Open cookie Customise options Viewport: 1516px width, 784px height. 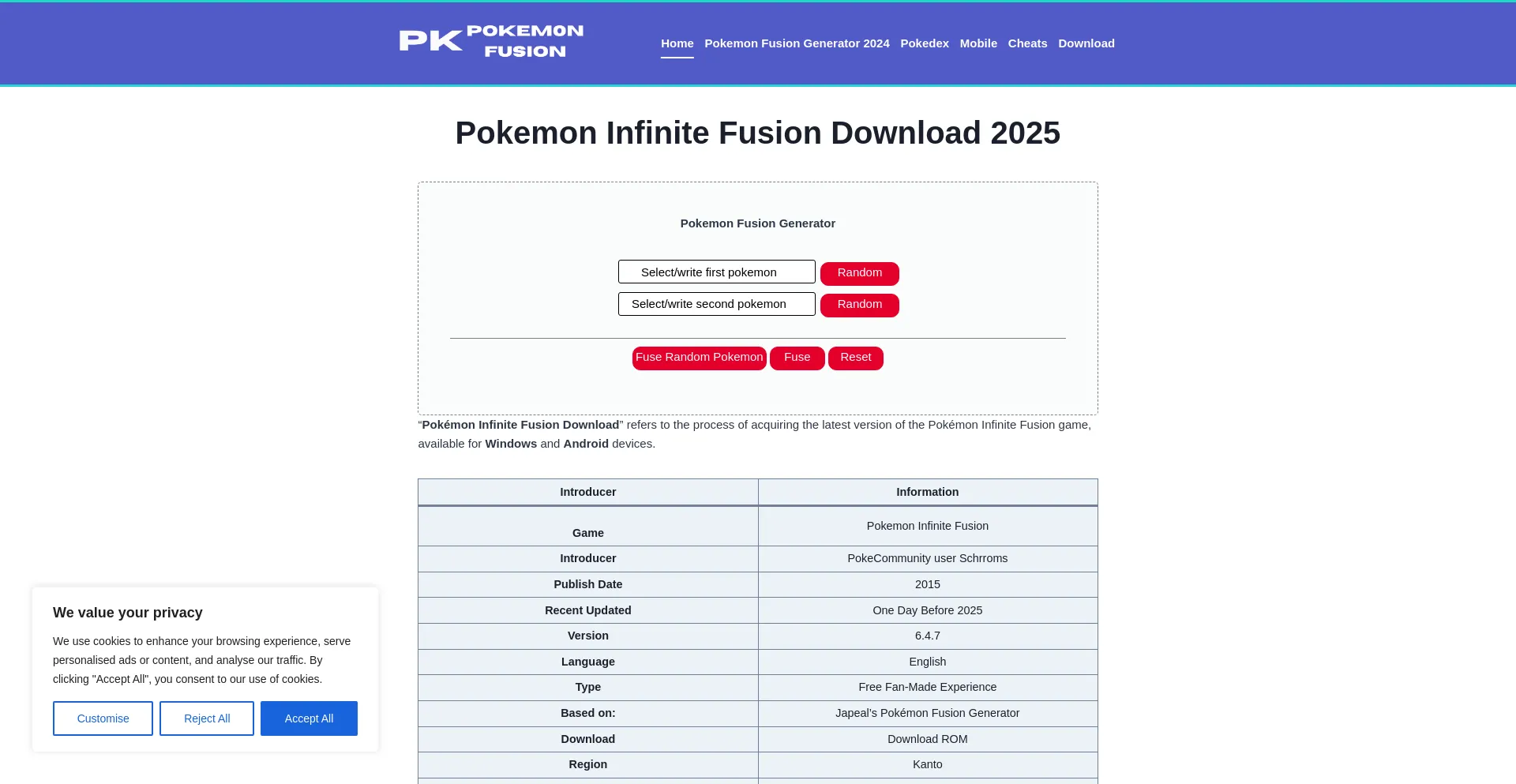[103, 718]
